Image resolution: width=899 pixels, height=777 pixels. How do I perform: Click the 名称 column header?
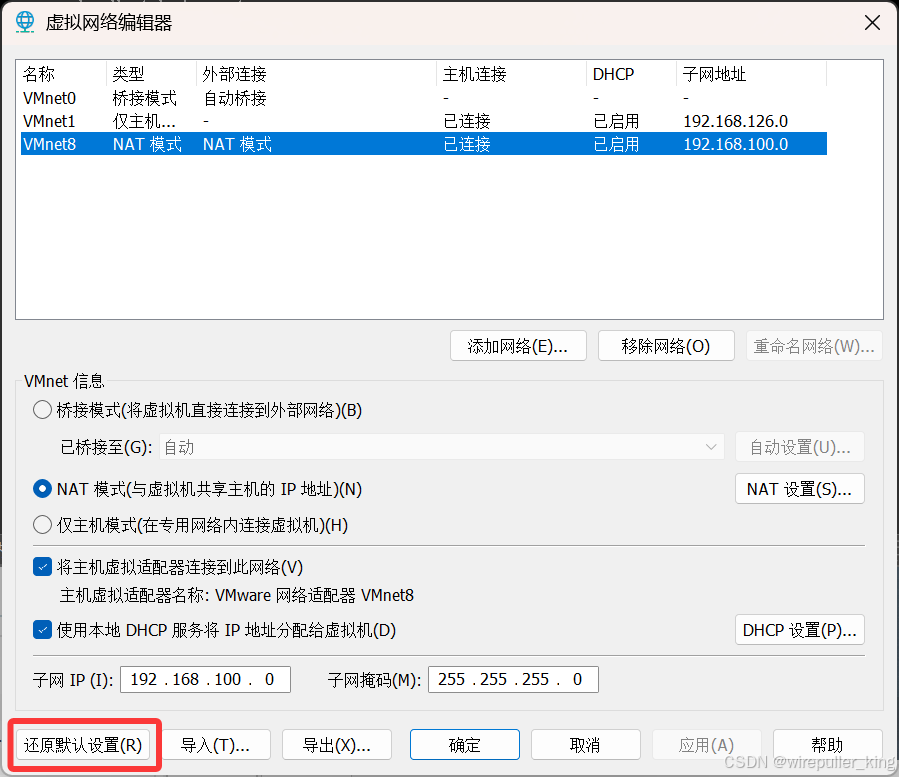[x=62, y=74]
